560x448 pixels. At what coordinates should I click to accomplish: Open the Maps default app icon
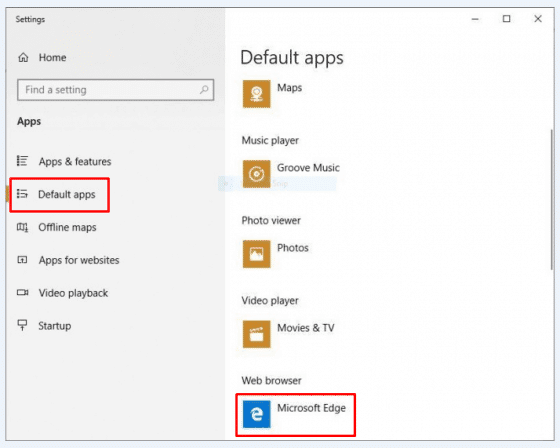point(256,94)
